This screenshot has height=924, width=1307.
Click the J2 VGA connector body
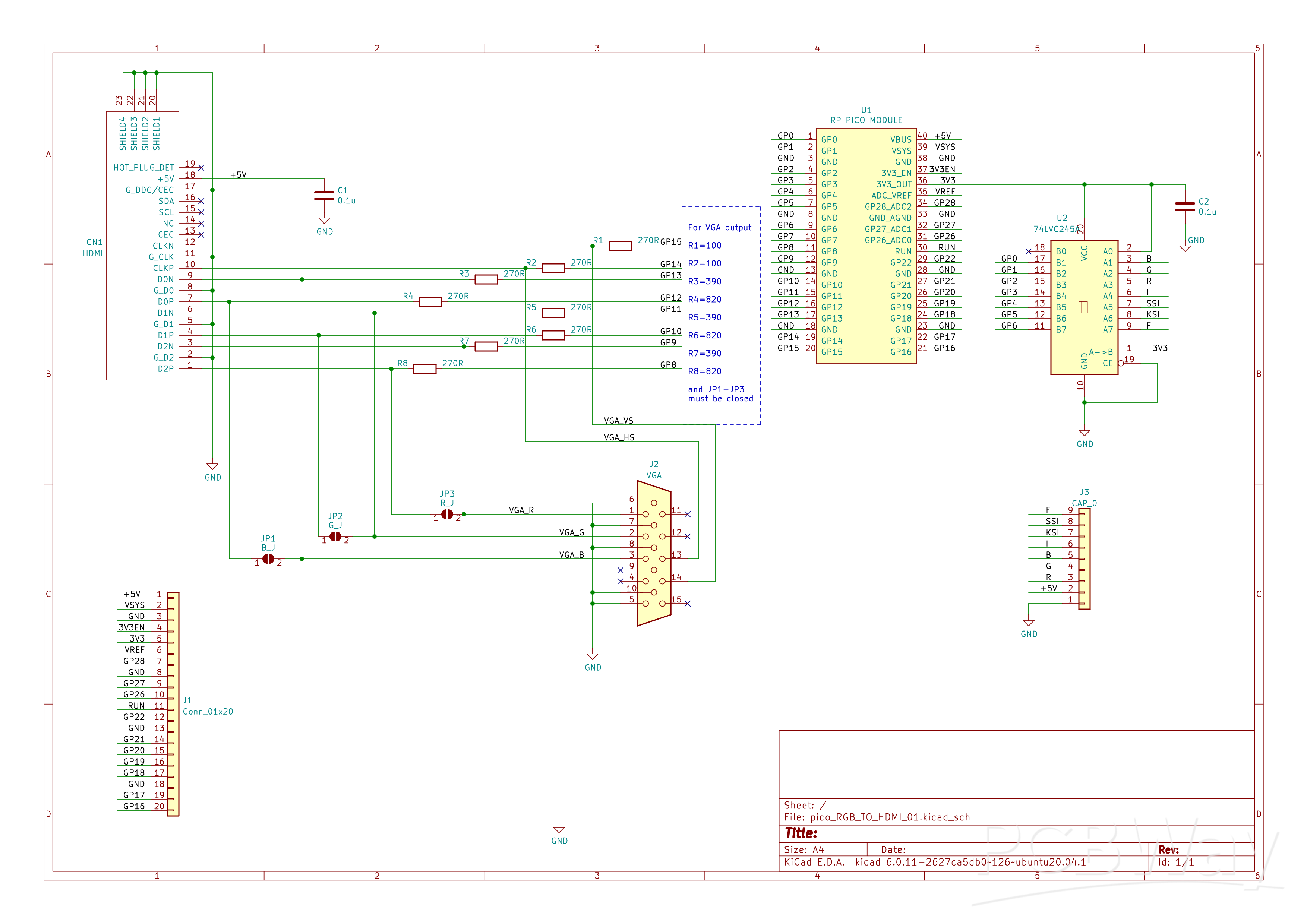tap(654, 553)
